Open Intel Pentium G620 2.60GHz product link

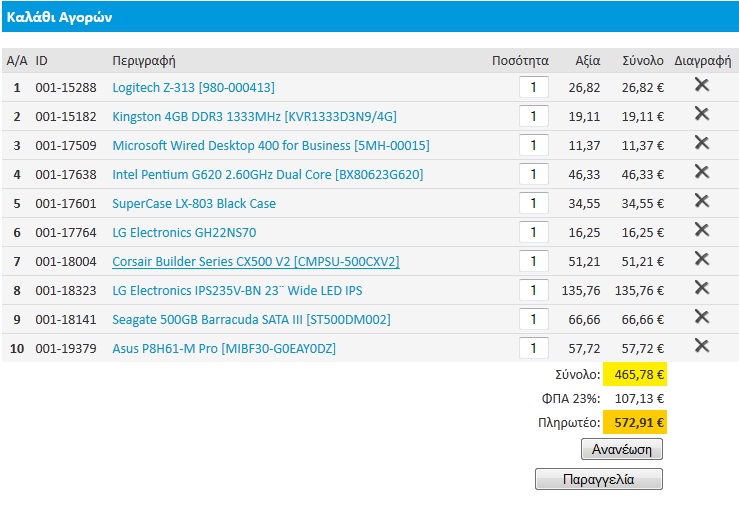click(x=268, y=174)
